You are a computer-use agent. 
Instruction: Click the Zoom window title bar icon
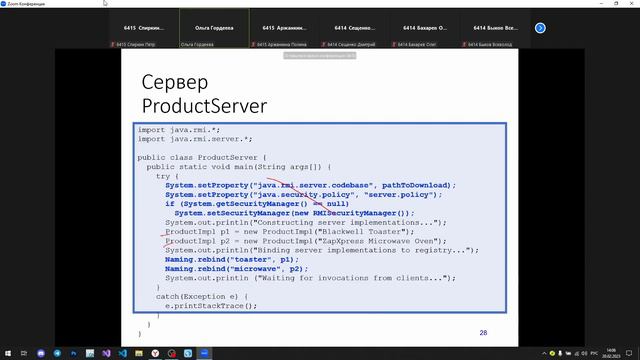pyautogui.click(x=3, y=4)
